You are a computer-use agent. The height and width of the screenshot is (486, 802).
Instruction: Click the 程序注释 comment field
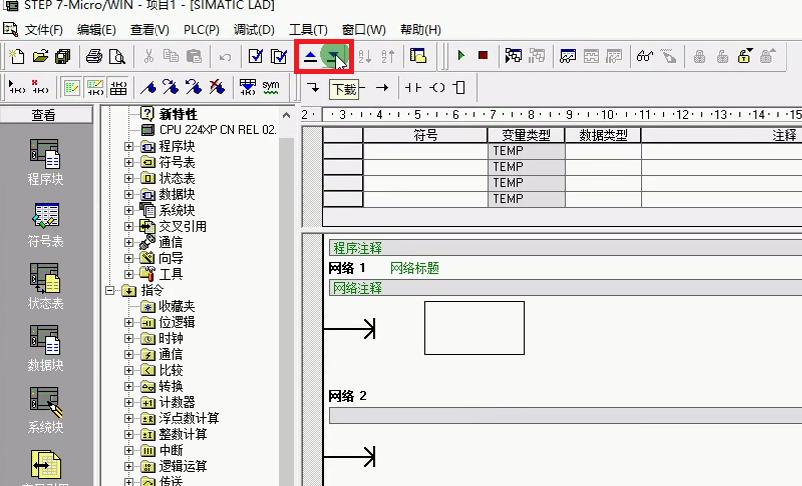(565, 248)
